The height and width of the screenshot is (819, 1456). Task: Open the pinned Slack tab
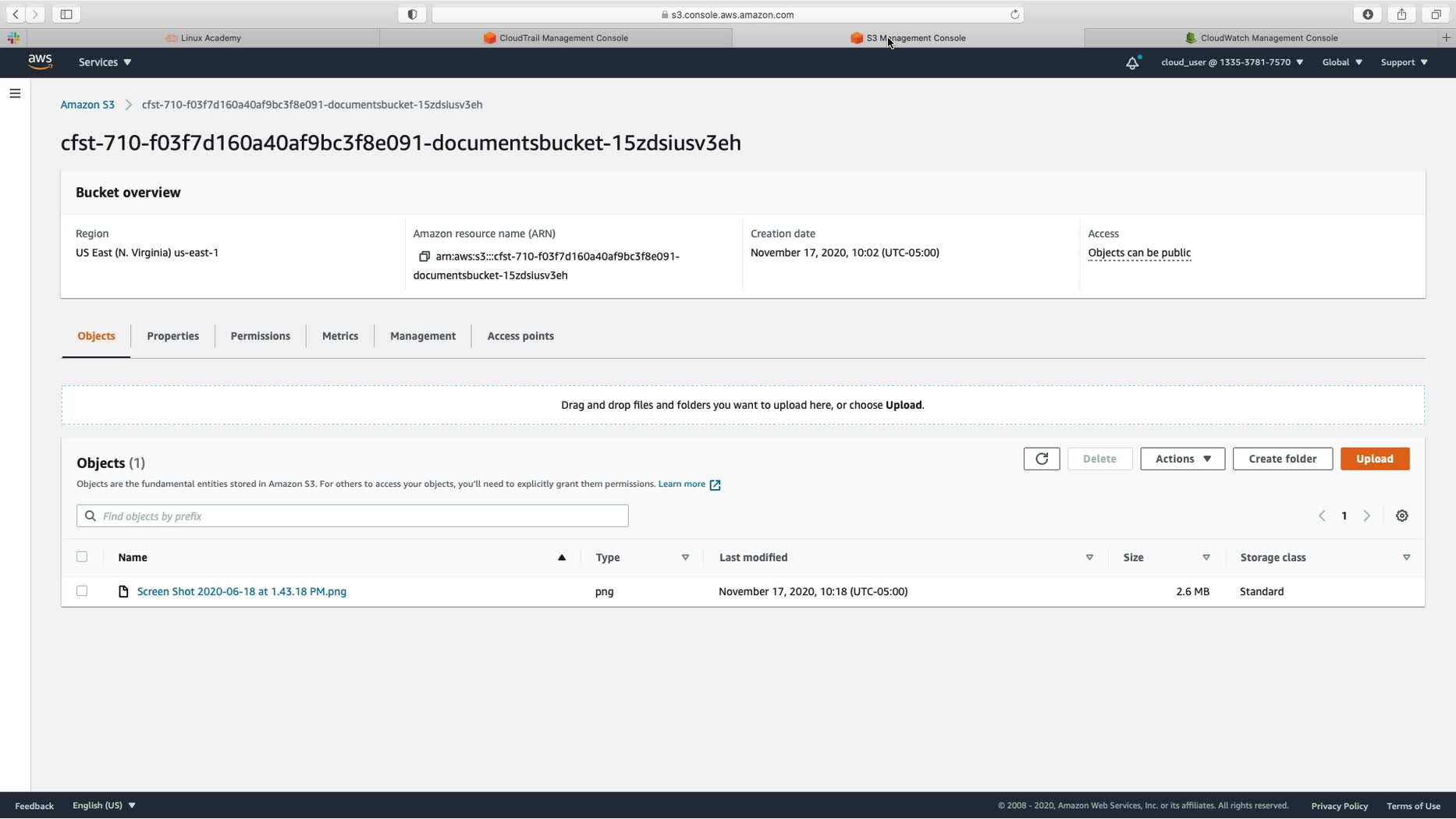(x=14, y=37)
